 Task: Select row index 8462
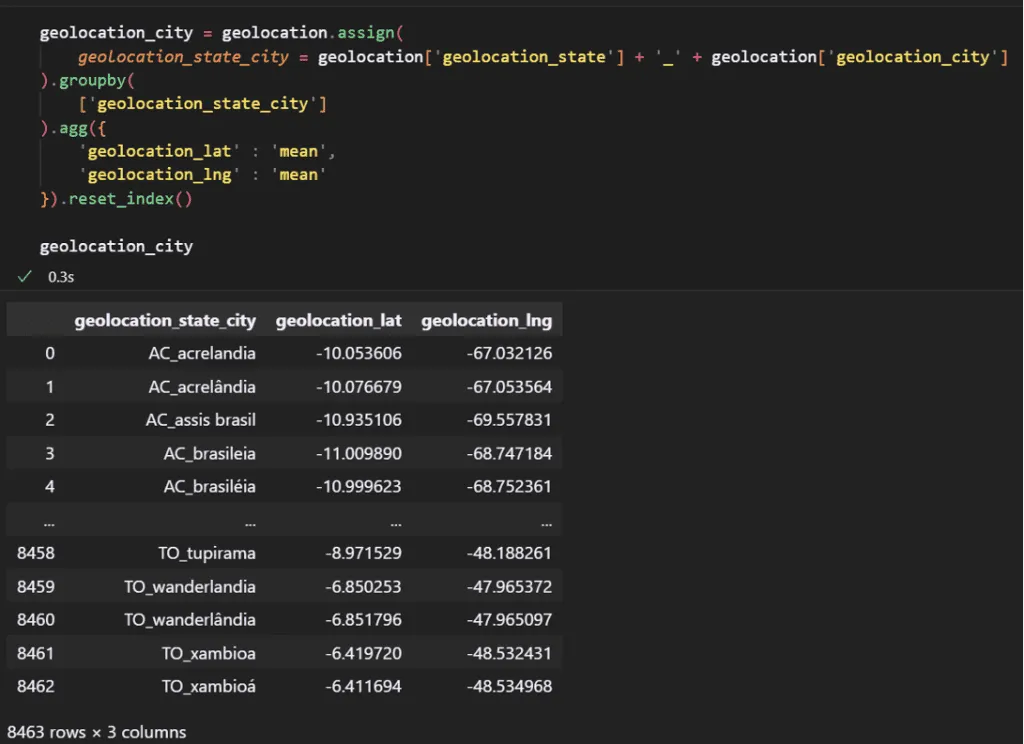tap(36, 686)
